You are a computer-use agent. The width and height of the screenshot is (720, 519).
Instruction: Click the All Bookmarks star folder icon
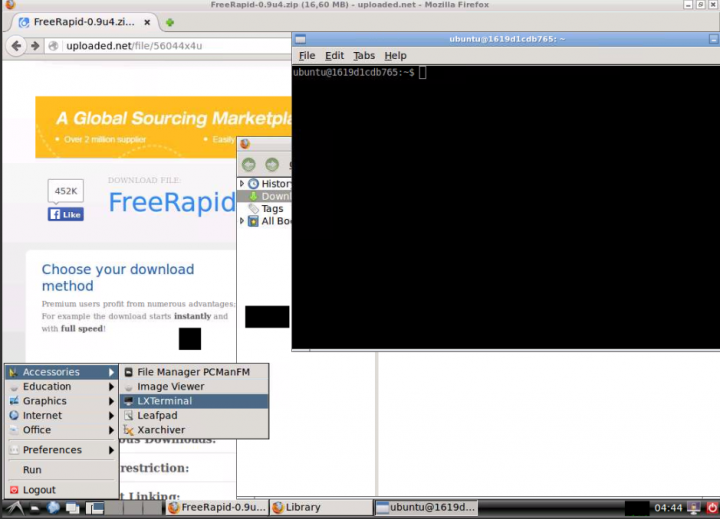tap(253, 221)
